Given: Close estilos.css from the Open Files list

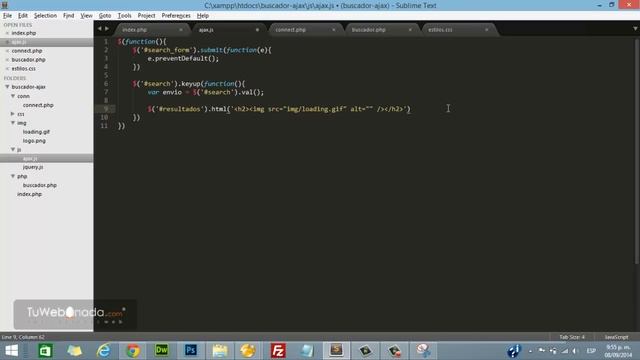Looking at the screenshot, I should tap(7, 69).
